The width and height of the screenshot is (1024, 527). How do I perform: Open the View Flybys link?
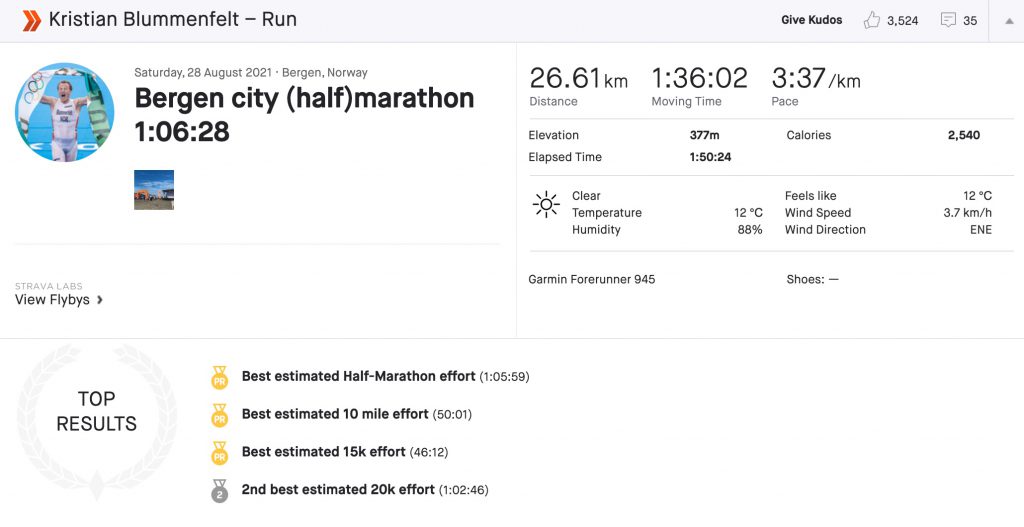tap(52, 300)
